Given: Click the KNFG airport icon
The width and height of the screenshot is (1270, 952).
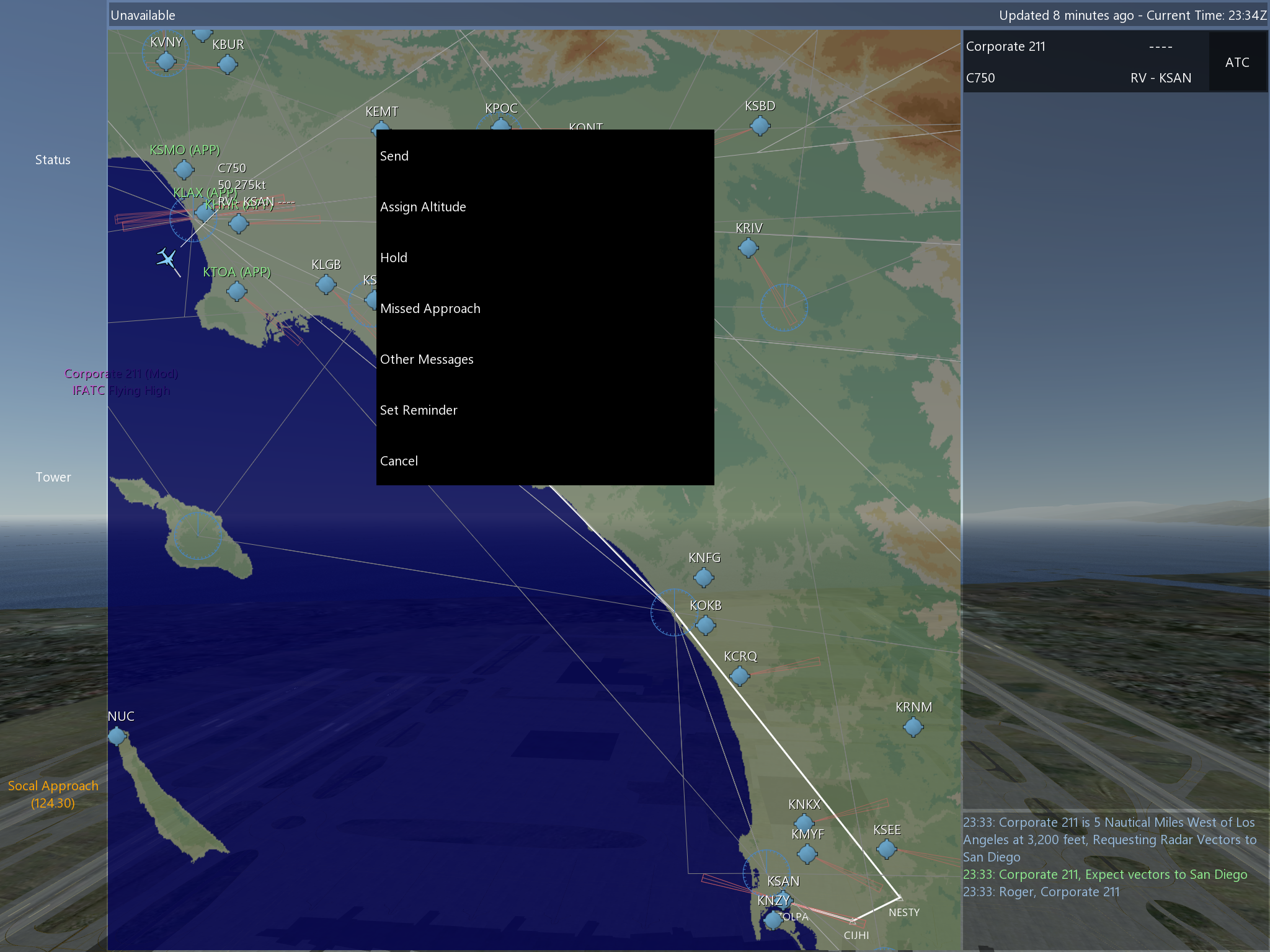Looking at the screenshot, I should pos(703,578).
